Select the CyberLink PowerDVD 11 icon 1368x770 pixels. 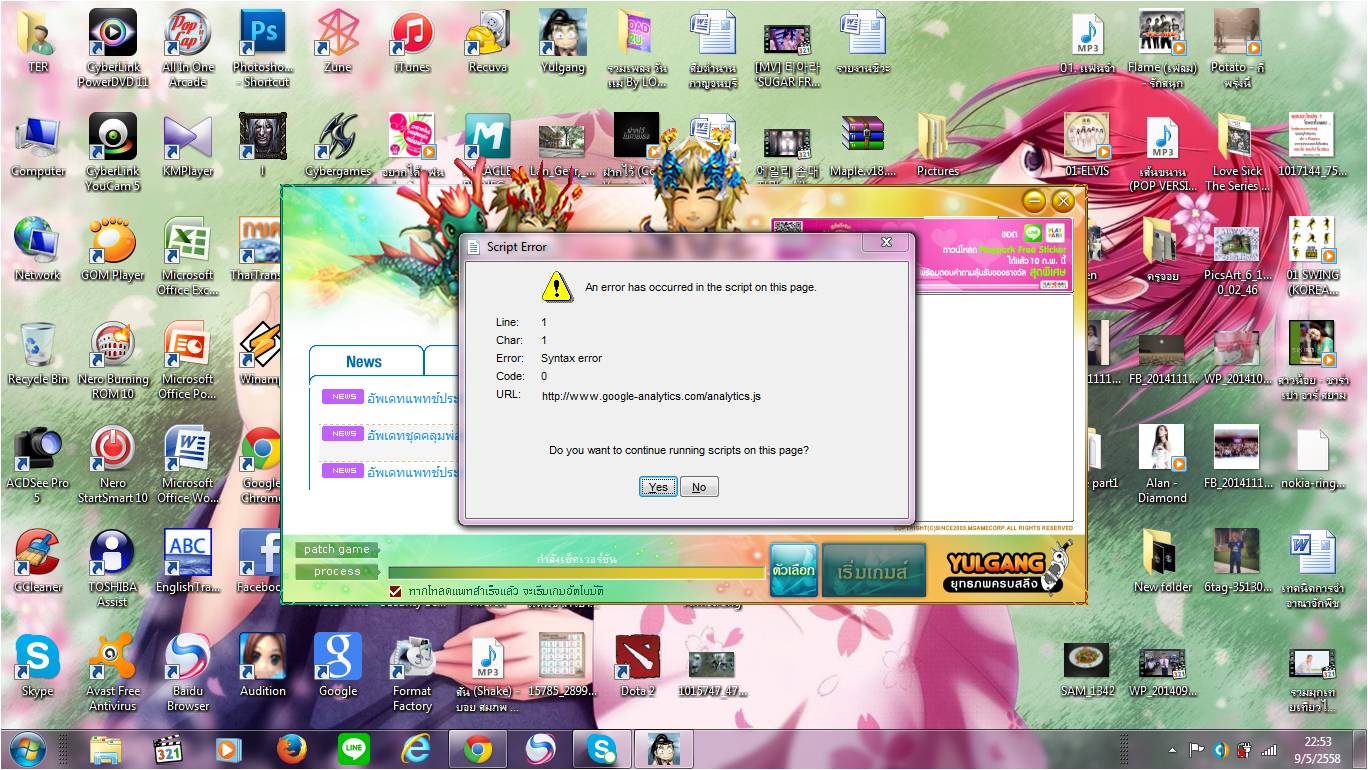[x=113, y=48]
